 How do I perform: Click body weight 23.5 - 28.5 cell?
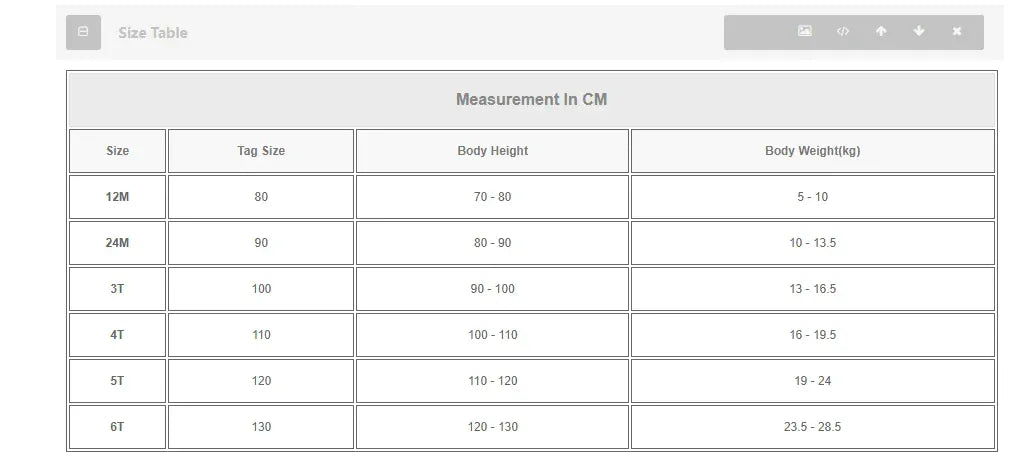point(812,427)
